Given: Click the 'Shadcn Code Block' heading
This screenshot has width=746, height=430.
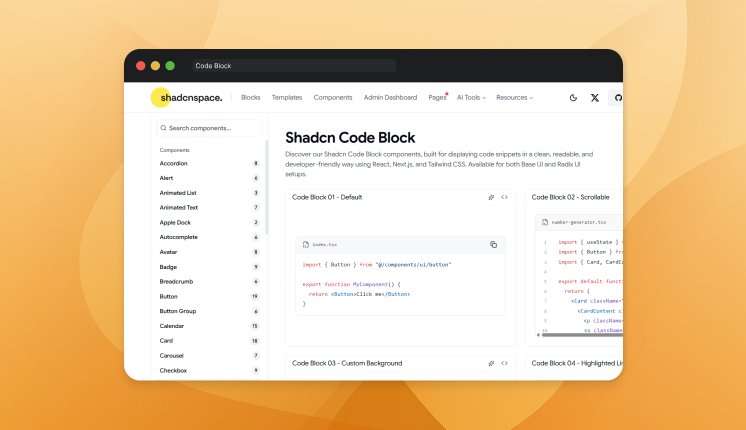Looking at the screenshot, I should point(350,137).
